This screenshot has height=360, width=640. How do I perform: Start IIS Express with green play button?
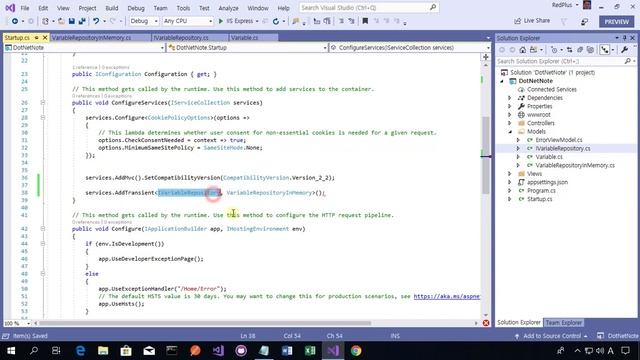point(221,21)
